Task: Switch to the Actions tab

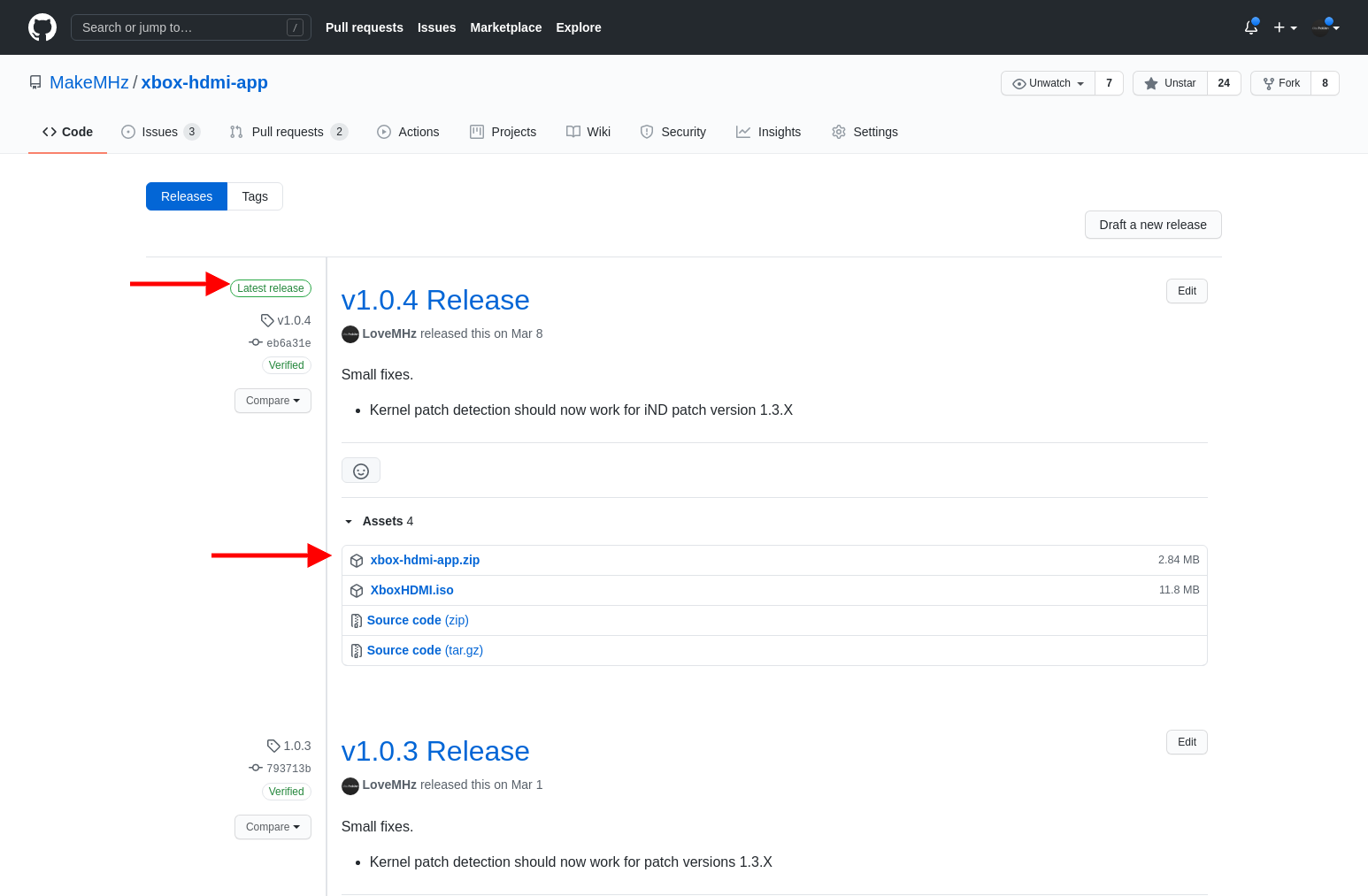Action: tap(408, 132)
